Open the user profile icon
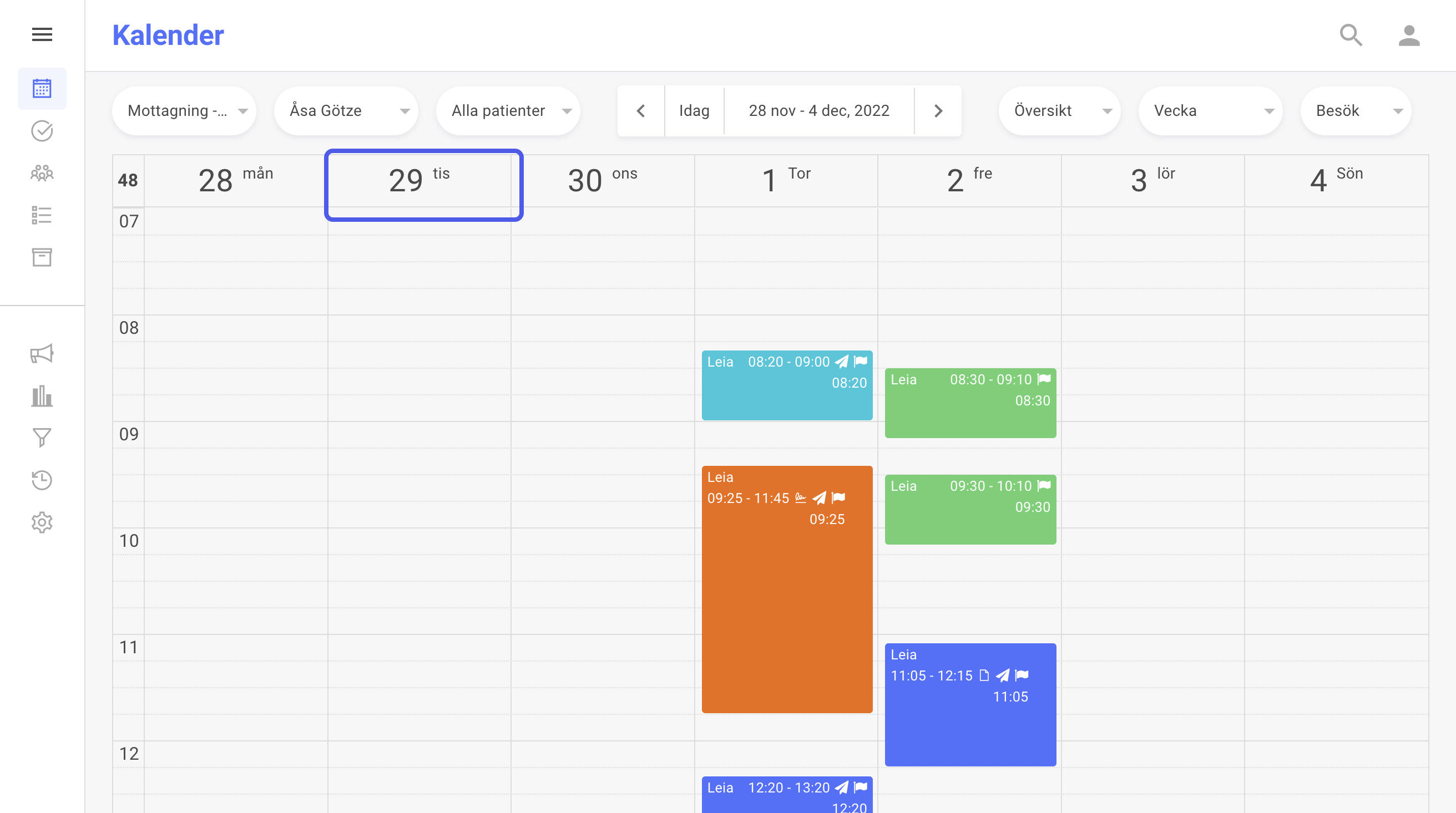The image size is (1456, 813). click(1409, 35)
